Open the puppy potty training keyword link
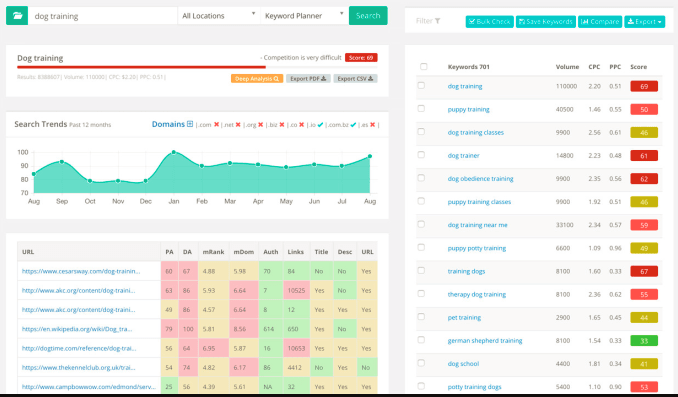The height and width of the screenshot is (397, 678). pyautogui.click(x=477, y=248)
